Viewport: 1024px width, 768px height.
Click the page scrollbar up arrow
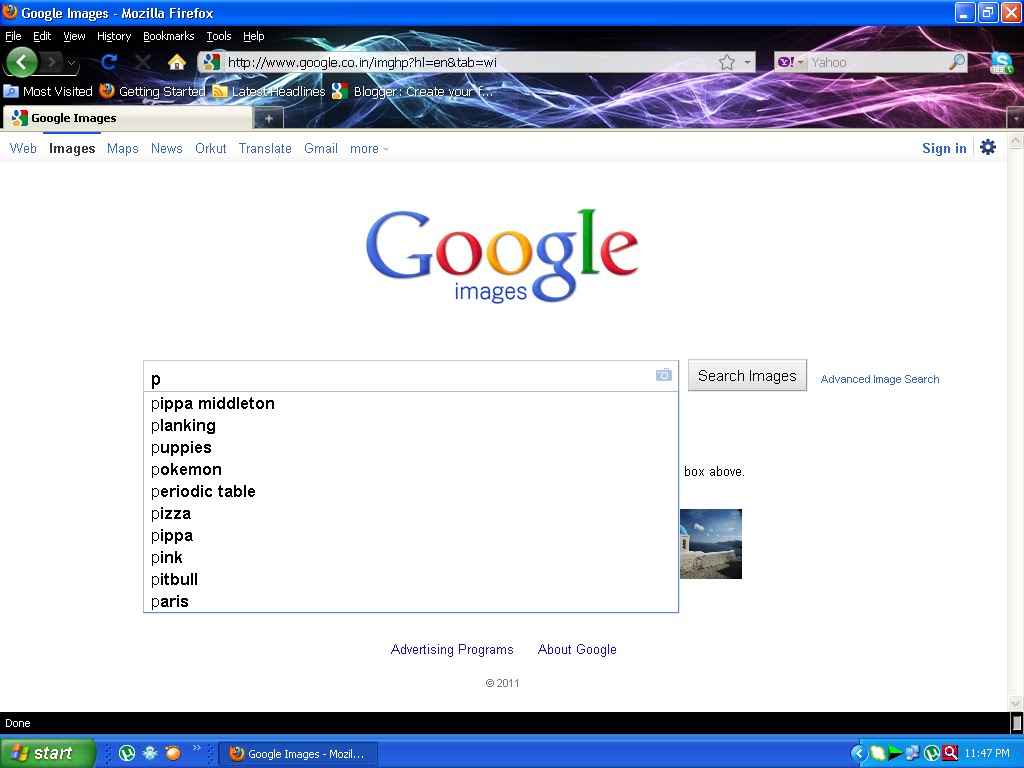pos(1016,140)
